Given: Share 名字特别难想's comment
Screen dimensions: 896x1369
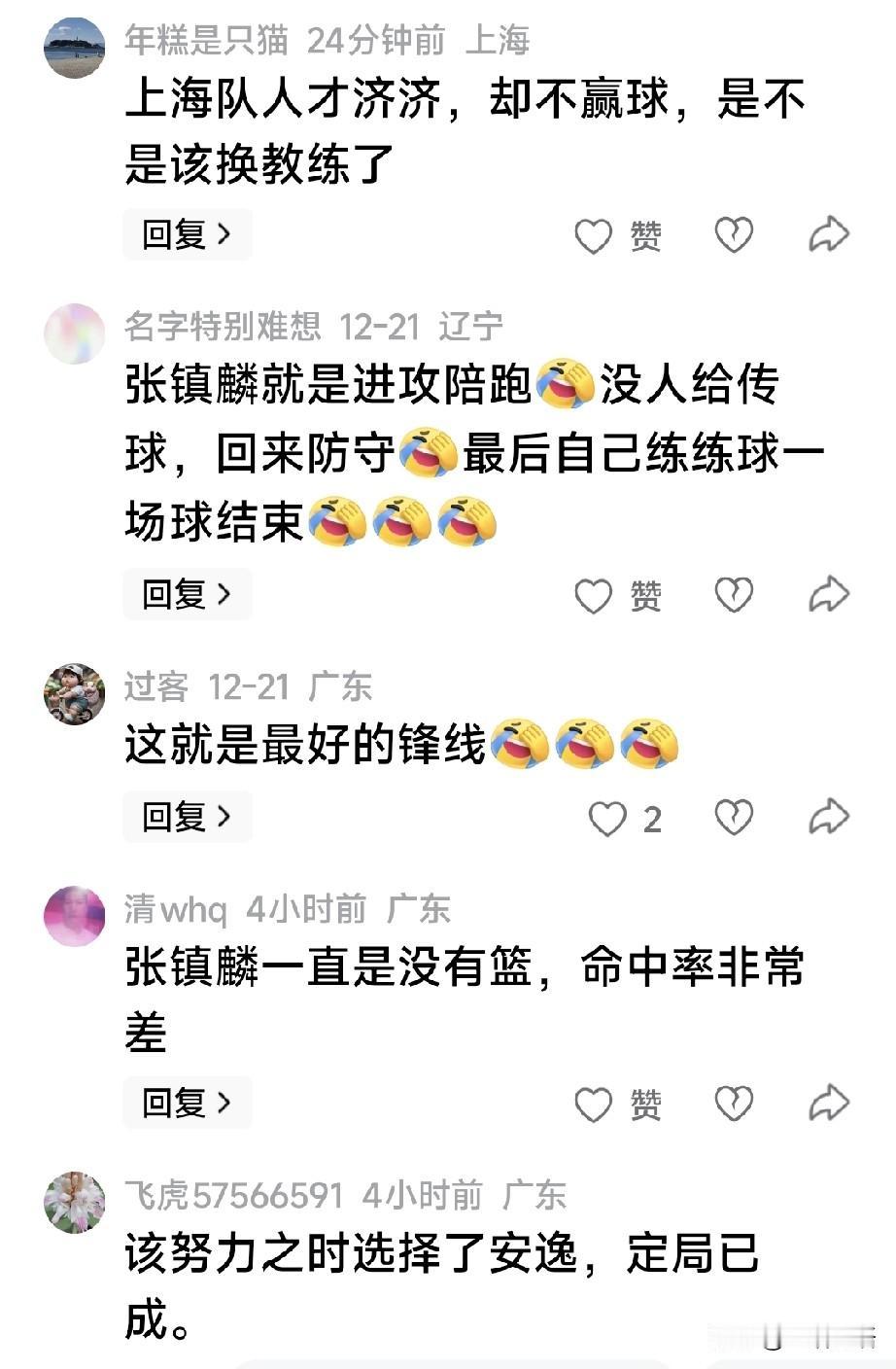Looking at the screenshot, I should tap(829, 595).
